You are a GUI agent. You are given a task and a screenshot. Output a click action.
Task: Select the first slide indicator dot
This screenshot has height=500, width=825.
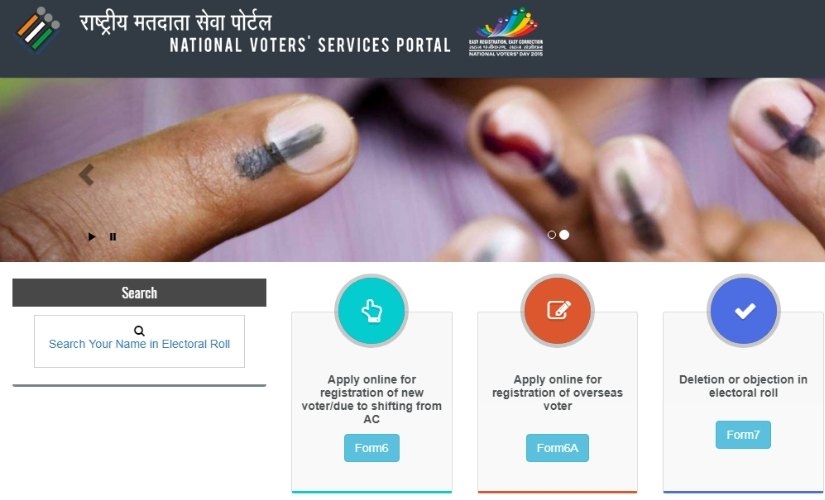551,235
